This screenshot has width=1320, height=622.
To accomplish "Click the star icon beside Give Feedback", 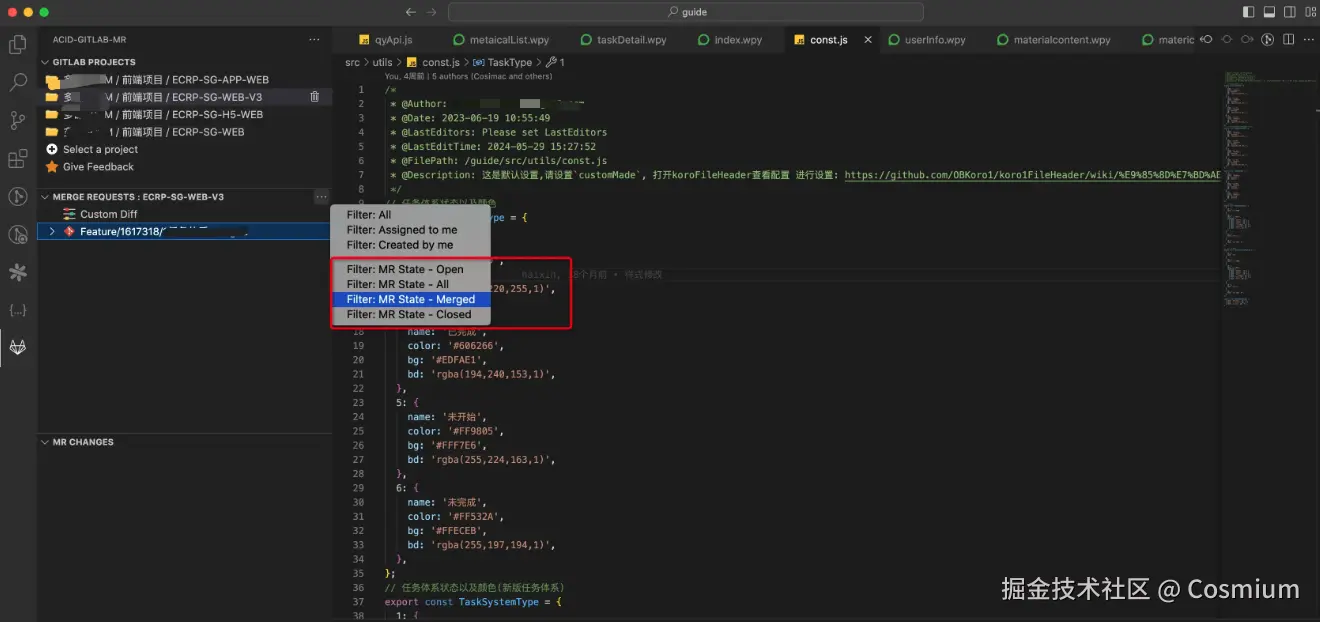I will point(52,167).
